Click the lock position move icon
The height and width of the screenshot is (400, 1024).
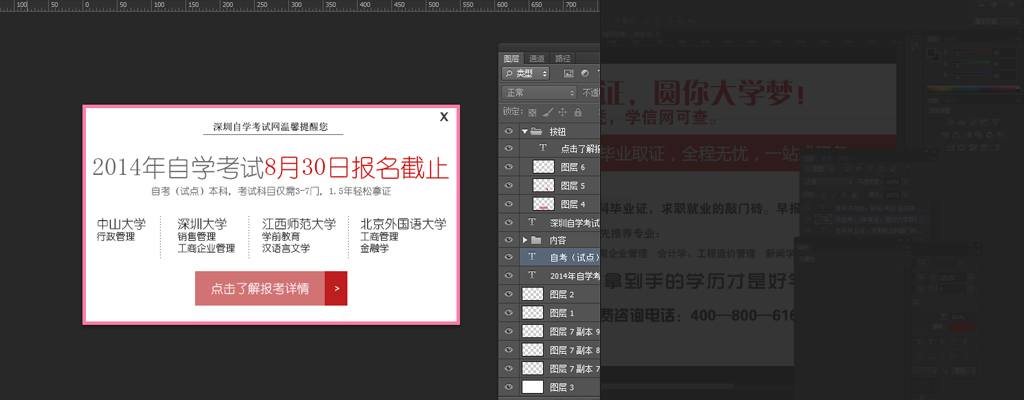coord(563,111)
